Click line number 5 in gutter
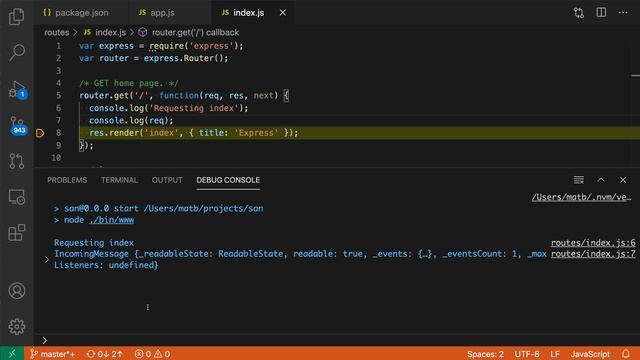The width and height of the screenshot is (640, 360). coord(58,96)
